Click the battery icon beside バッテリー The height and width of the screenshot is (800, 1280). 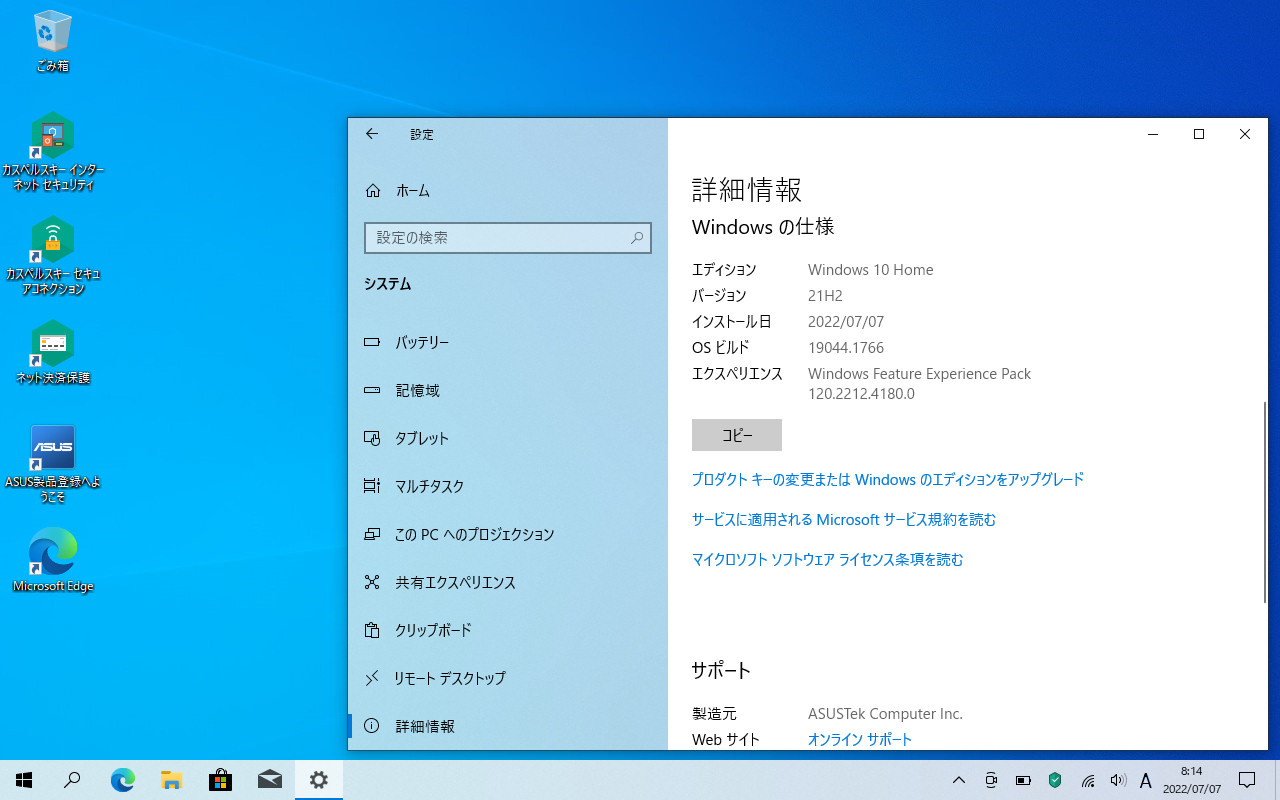[x=372, y=342]
